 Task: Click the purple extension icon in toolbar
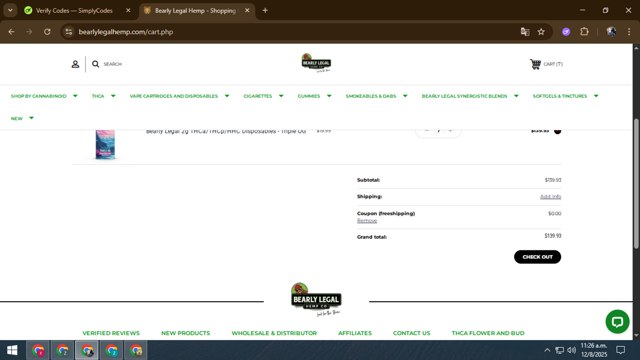coord(566,32)
